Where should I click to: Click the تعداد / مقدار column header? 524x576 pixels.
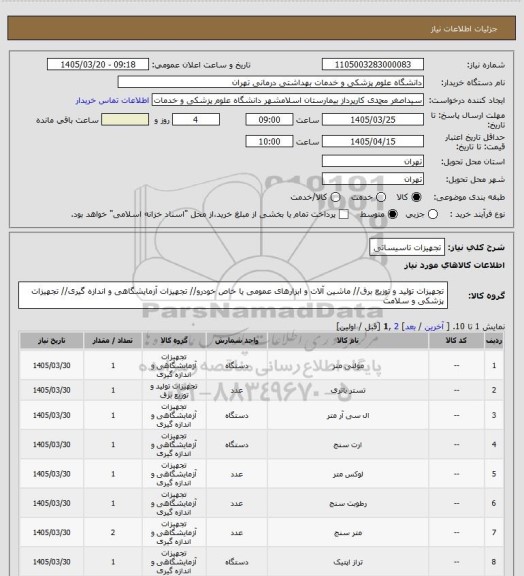point(113,341)
